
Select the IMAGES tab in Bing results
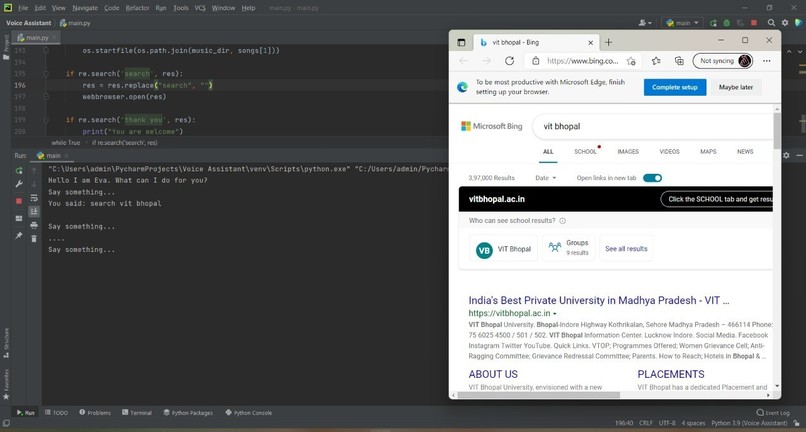pos(628,152)
